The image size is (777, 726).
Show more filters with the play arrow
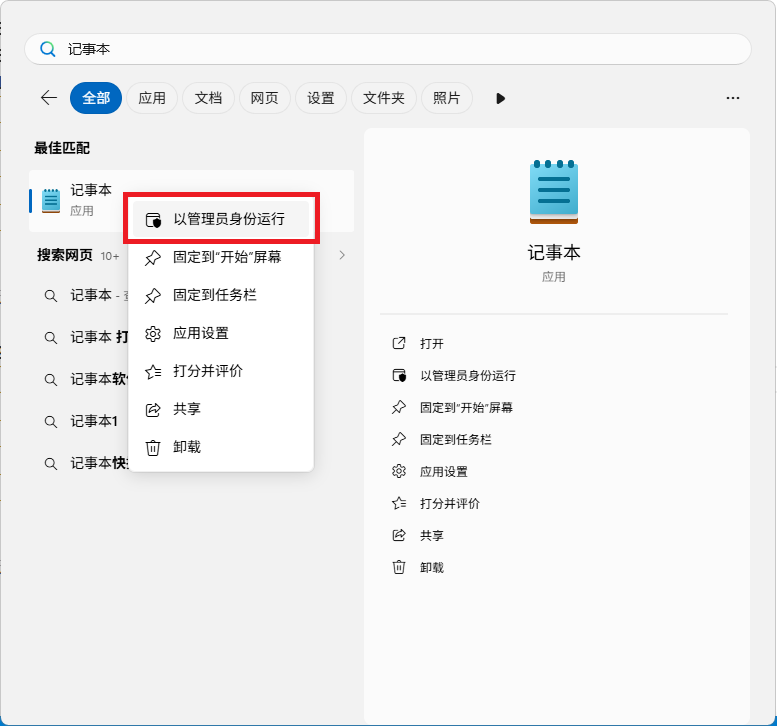click(x=500, y=98)
